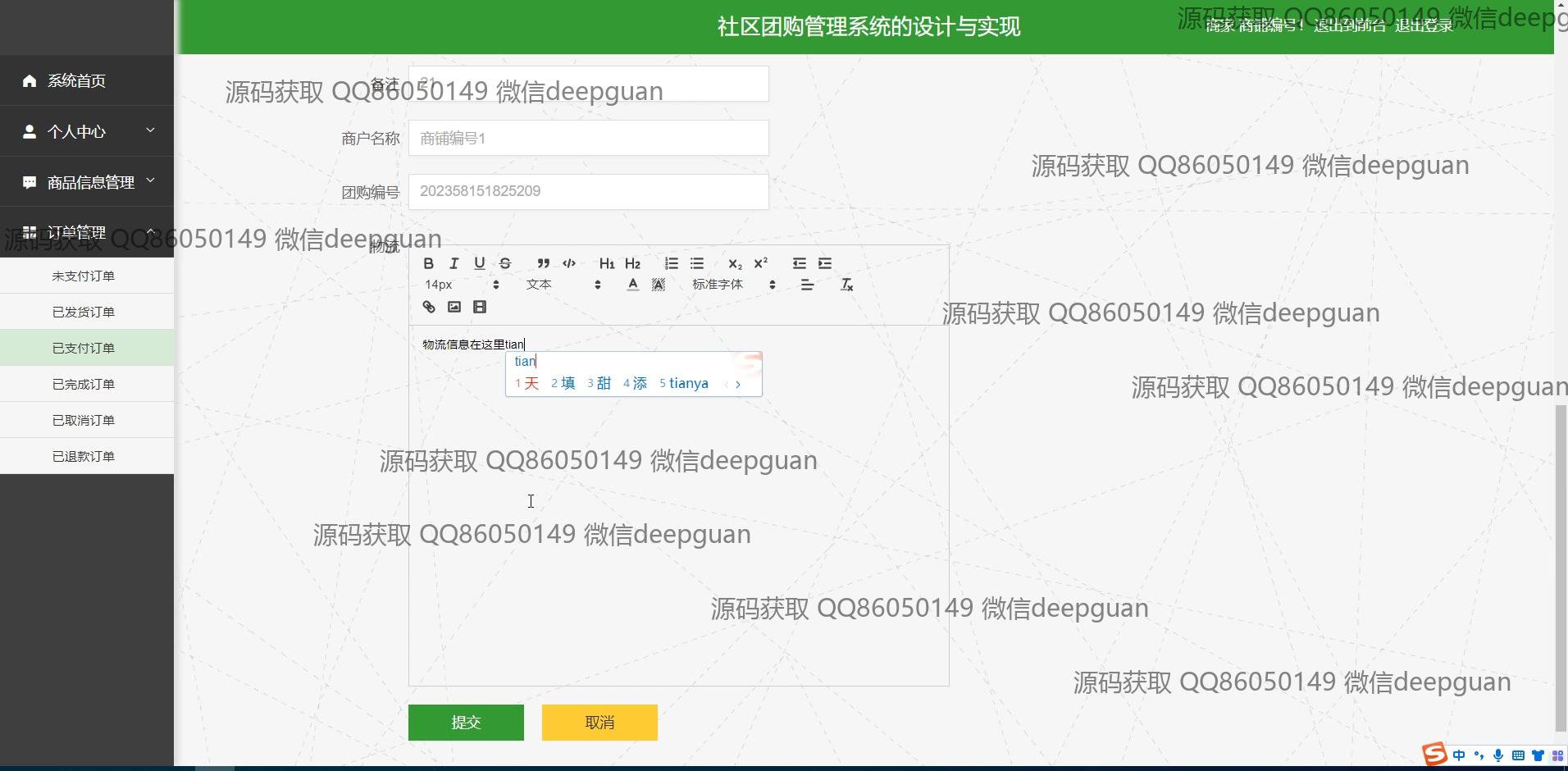
Task: Open the text color picker
Action: (632, 285)
